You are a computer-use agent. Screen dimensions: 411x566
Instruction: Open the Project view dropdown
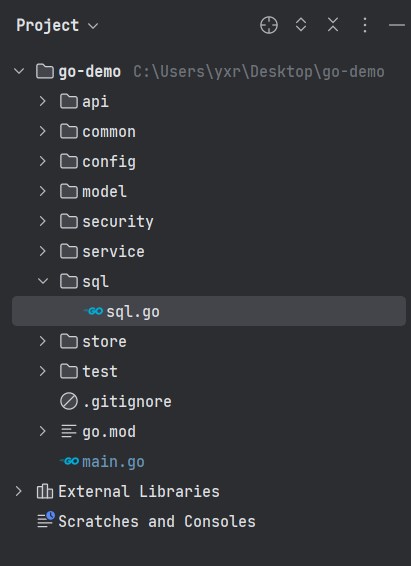click(x=57, y=25)
